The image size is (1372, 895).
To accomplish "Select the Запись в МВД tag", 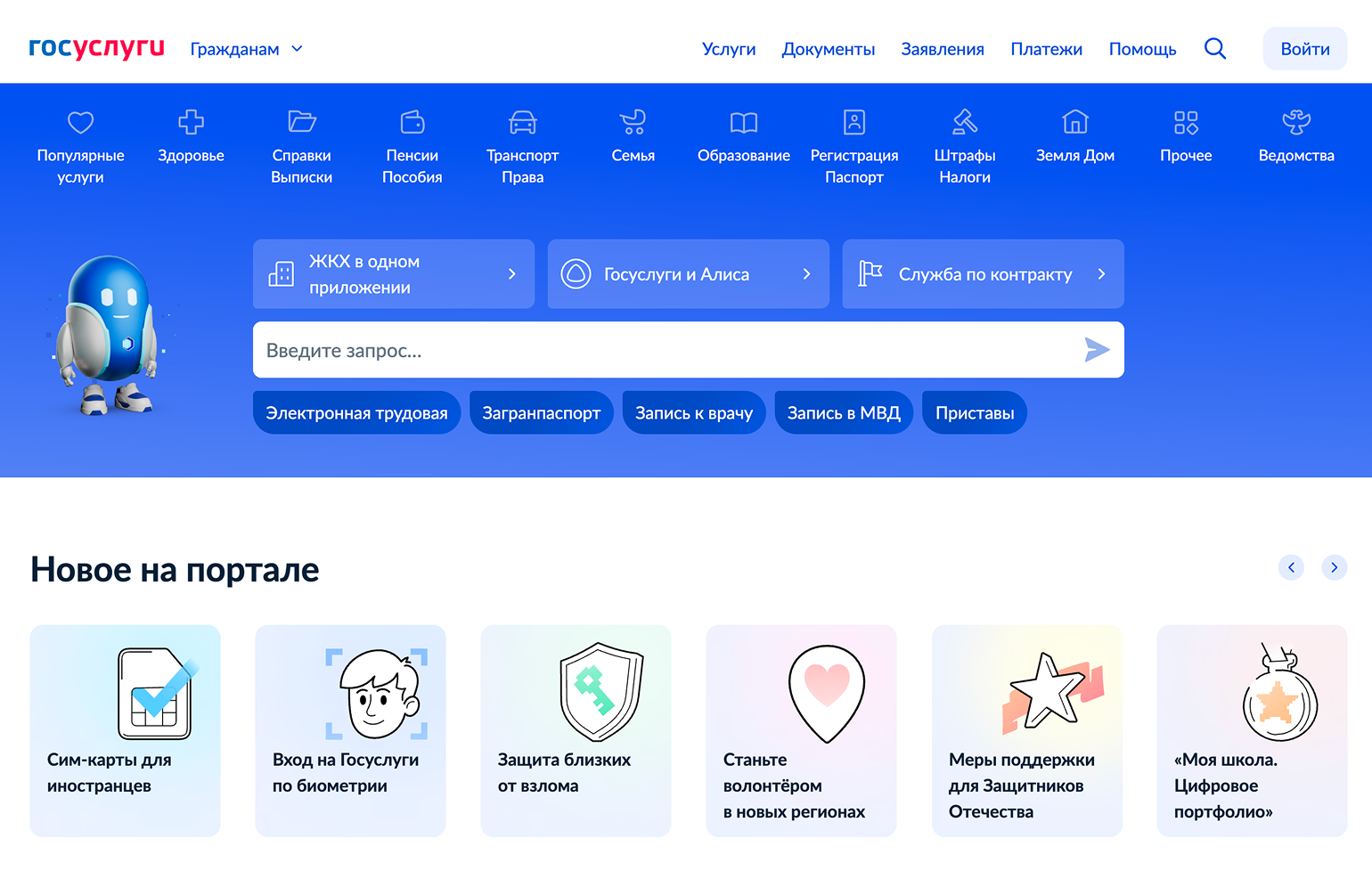I will tap(844, 413).
